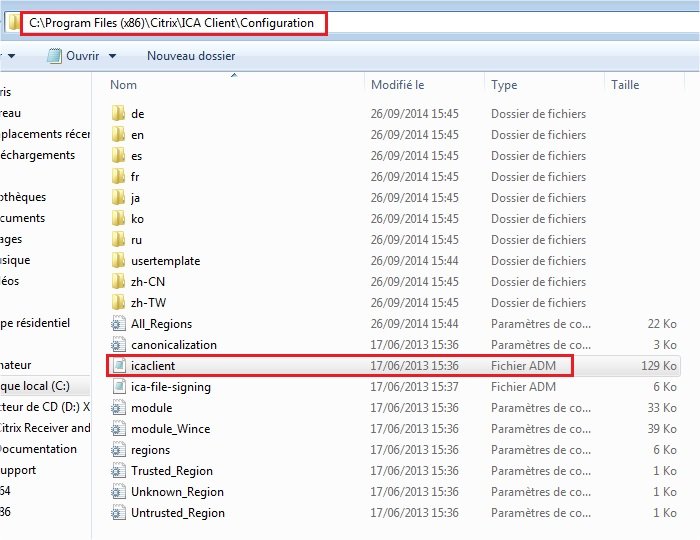Click the module_Wince file icon
Viewport: 700px width, 540px height.
pyautogui.click(x=118, y=428)
